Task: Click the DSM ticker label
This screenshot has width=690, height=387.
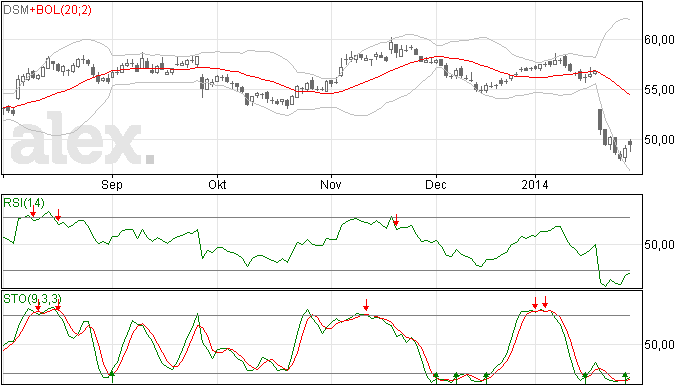Action: coord(16,10)
